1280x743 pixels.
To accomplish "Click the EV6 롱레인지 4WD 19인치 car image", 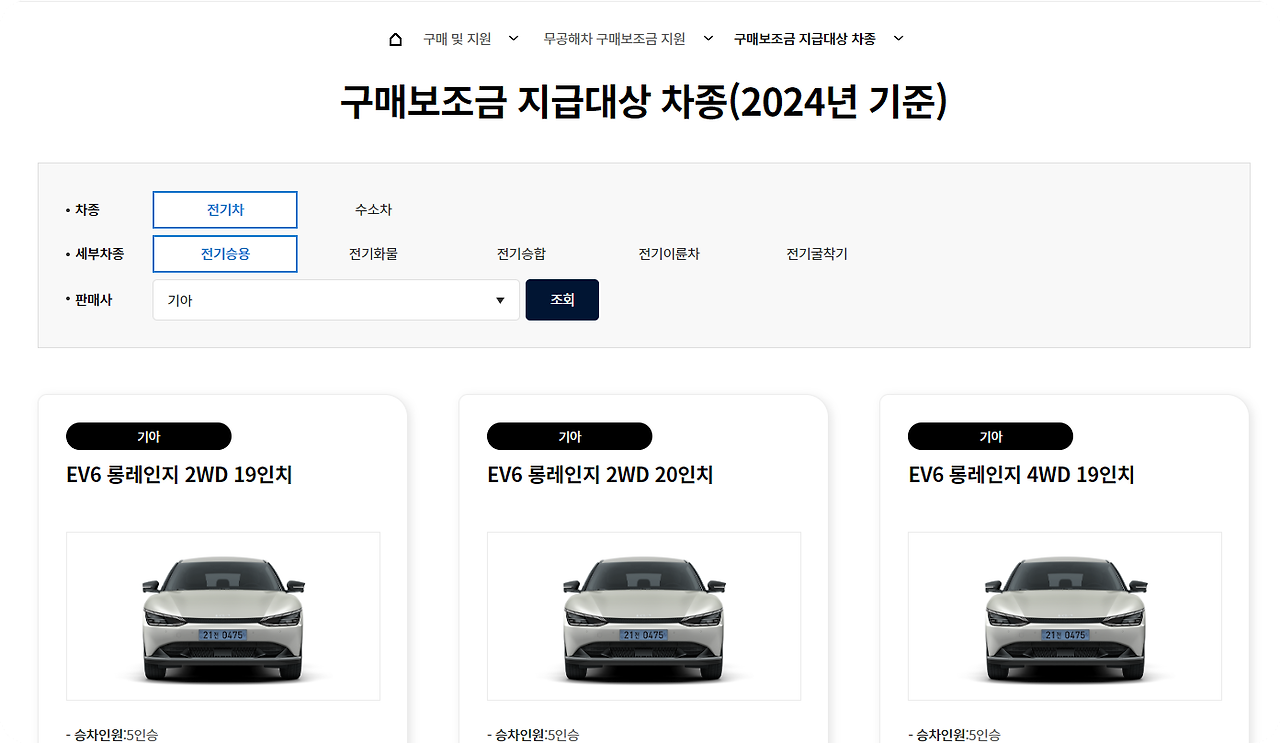I will click(1064, 615).
